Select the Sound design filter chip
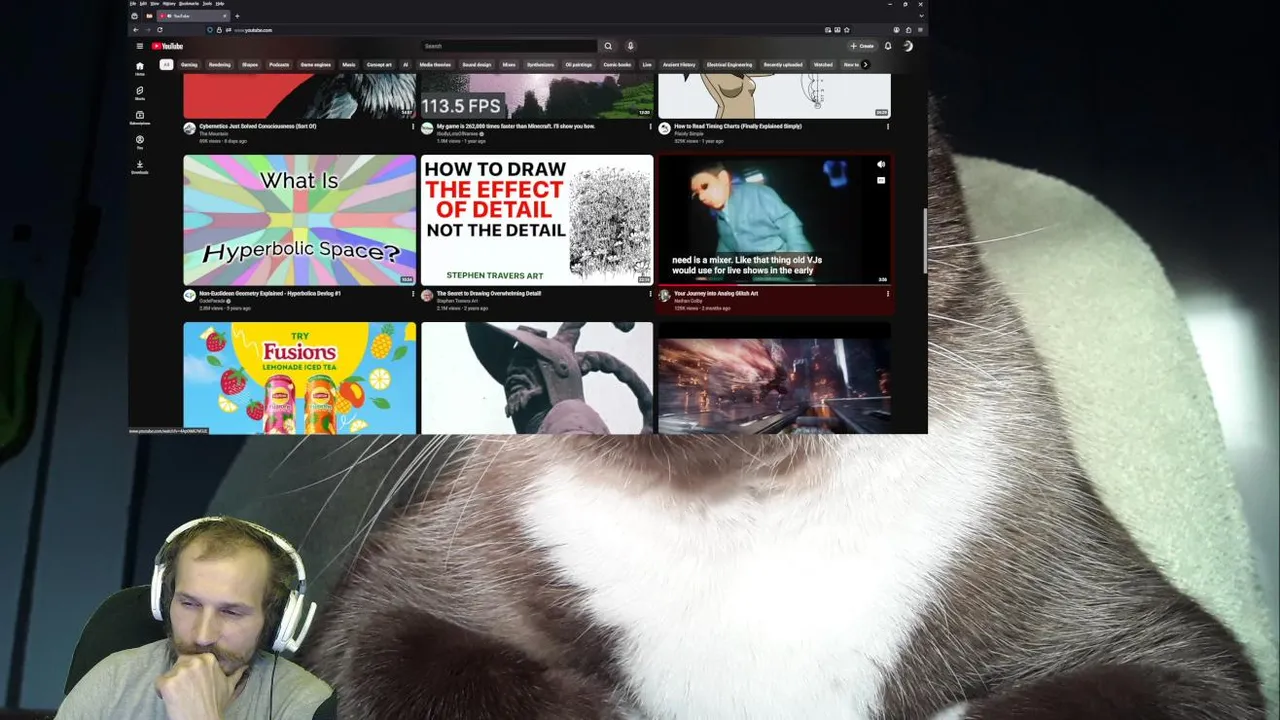1280x720 pixels. click(477, 65)
